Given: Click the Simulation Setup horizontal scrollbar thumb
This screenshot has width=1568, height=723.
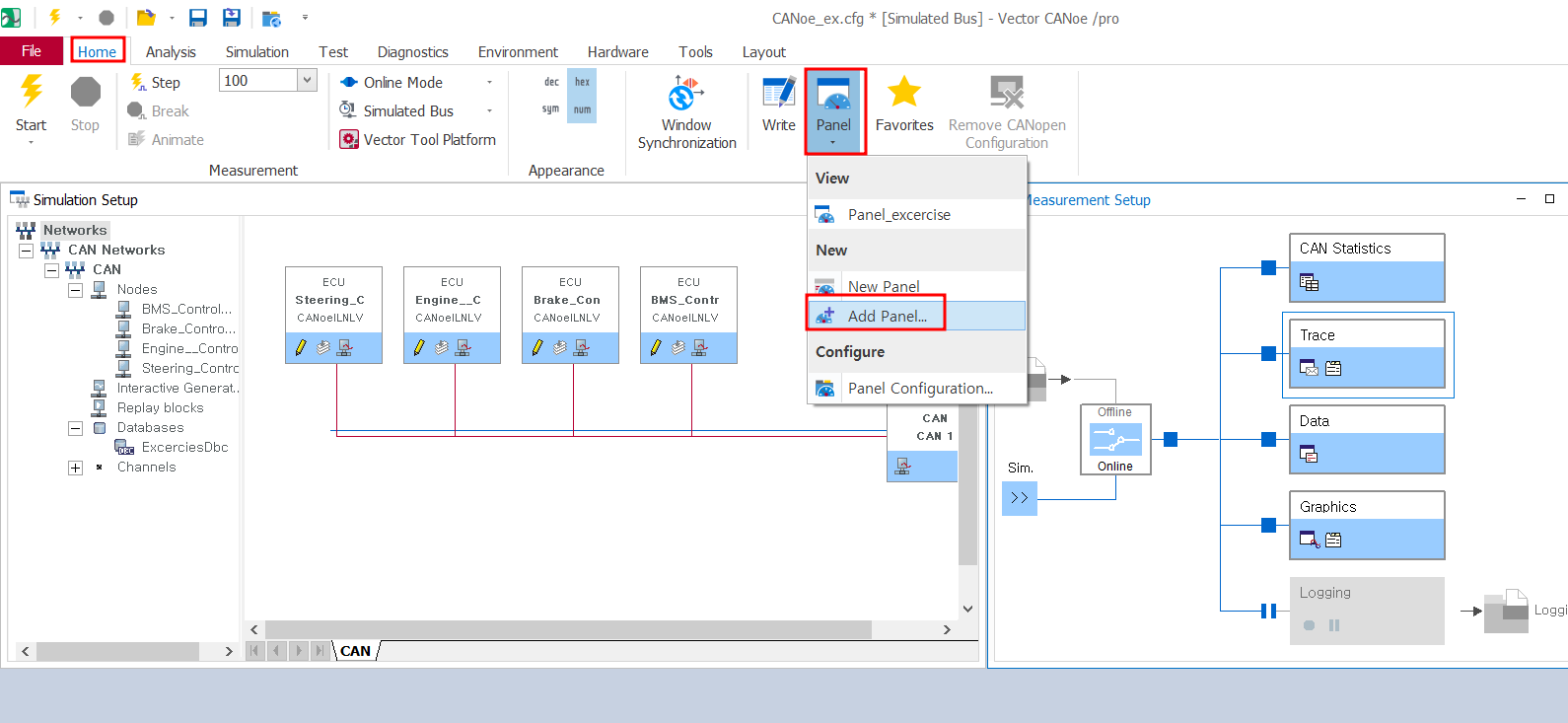Looking at the screenshot, I should pos(568,629).
